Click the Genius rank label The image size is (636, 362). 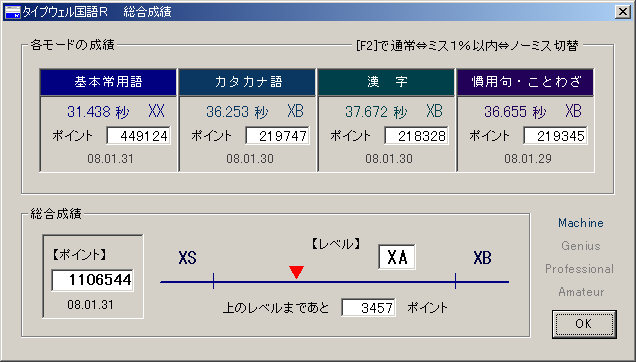581,246
